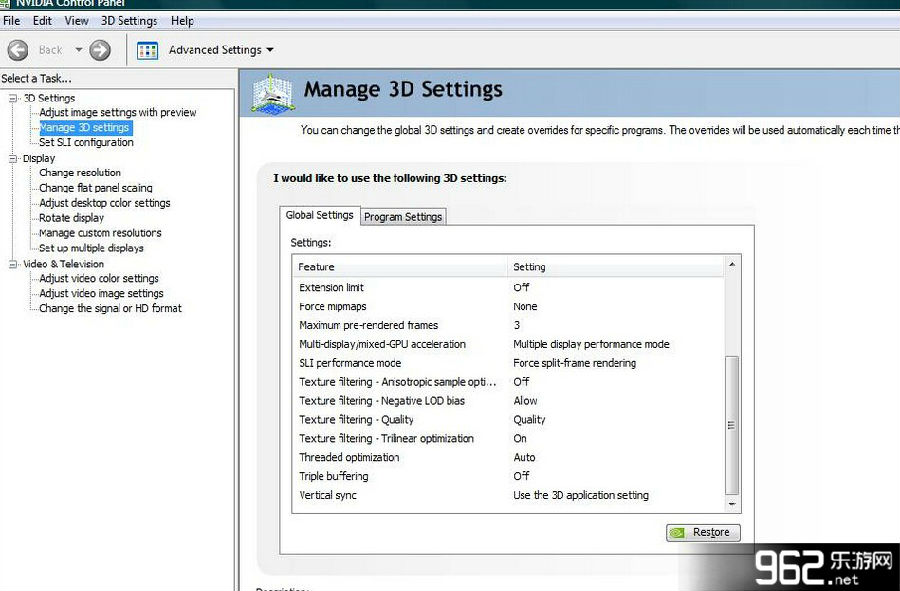Viewport: 900px width, 591px height.
Task: Click the Force mipmaps value None
Action: click(x=525, y=306)
